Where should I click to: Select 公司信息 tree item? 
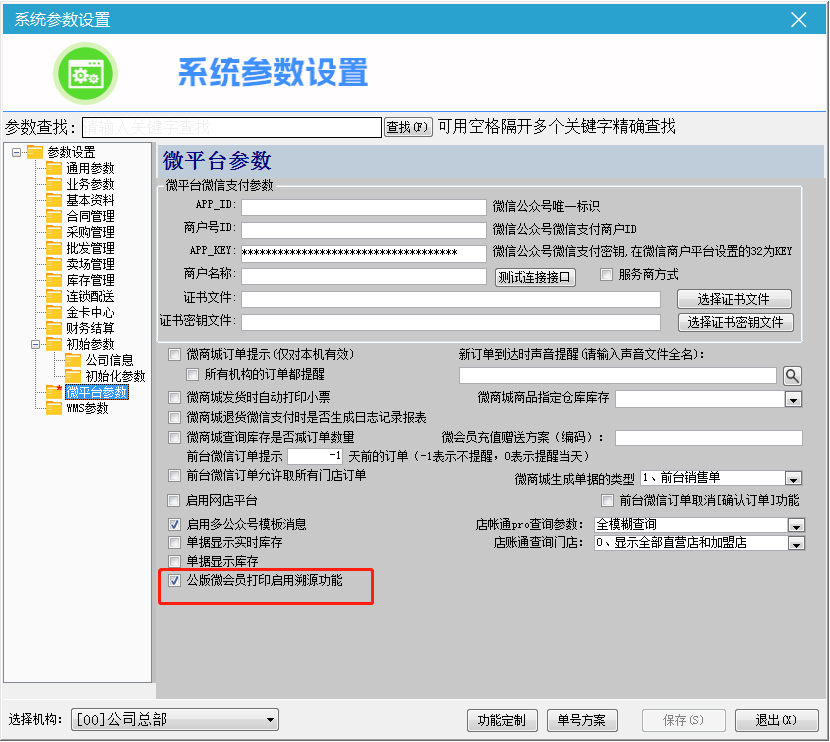[x=110, y=360]
